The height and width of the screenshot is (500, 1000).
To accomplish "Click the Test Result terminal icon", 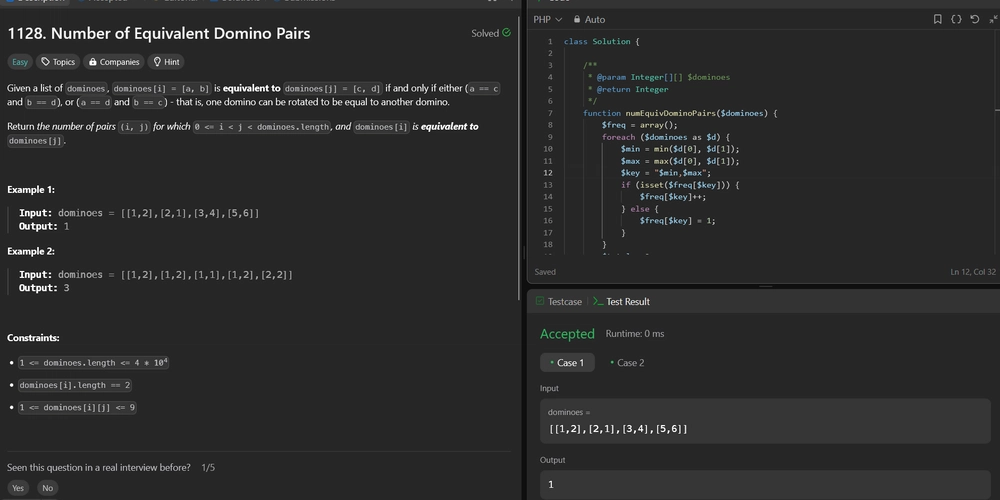I will 598,301.
